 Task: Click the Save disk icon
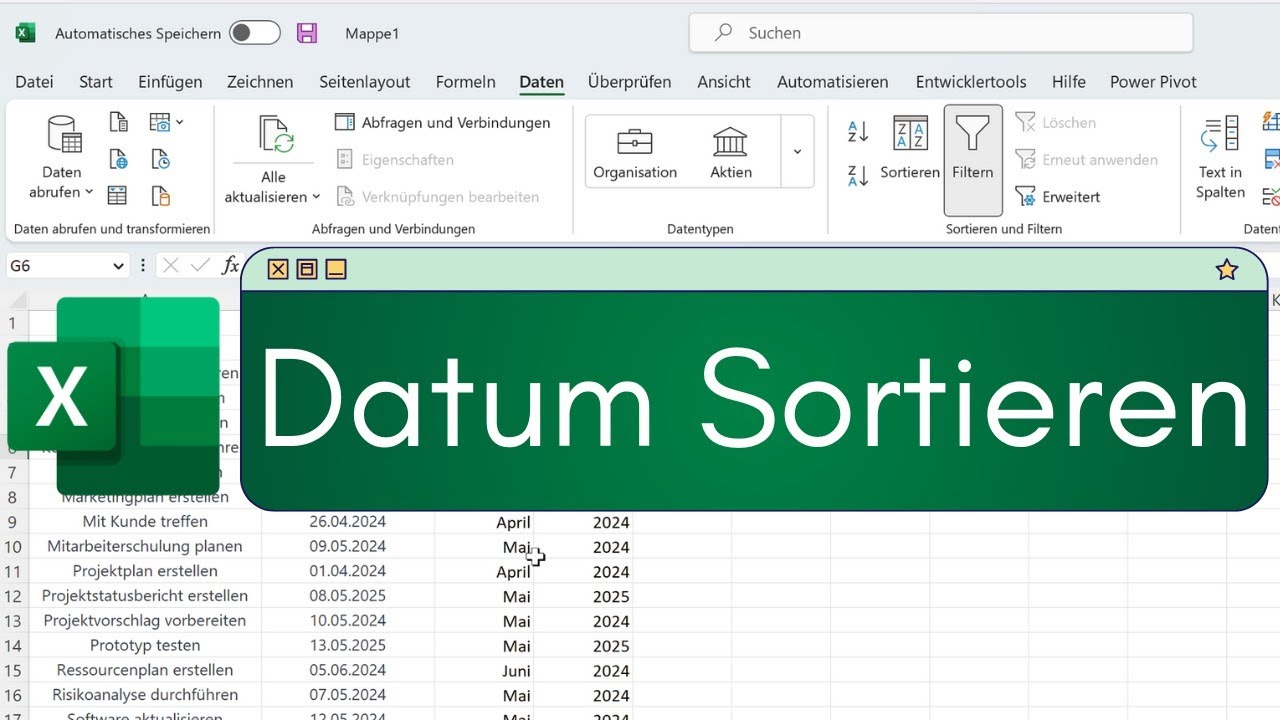307,33
